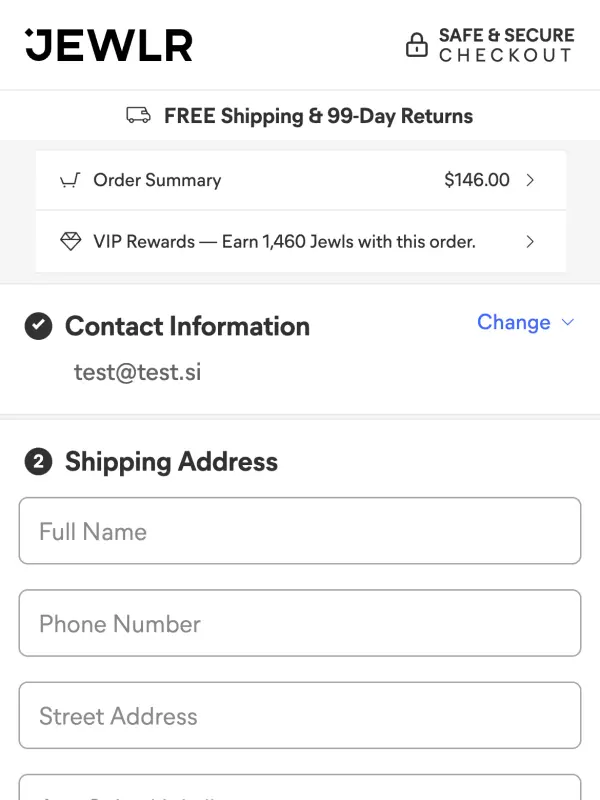Click the FREE Shipping & 99-Day Returns banner

pos(318,116)
